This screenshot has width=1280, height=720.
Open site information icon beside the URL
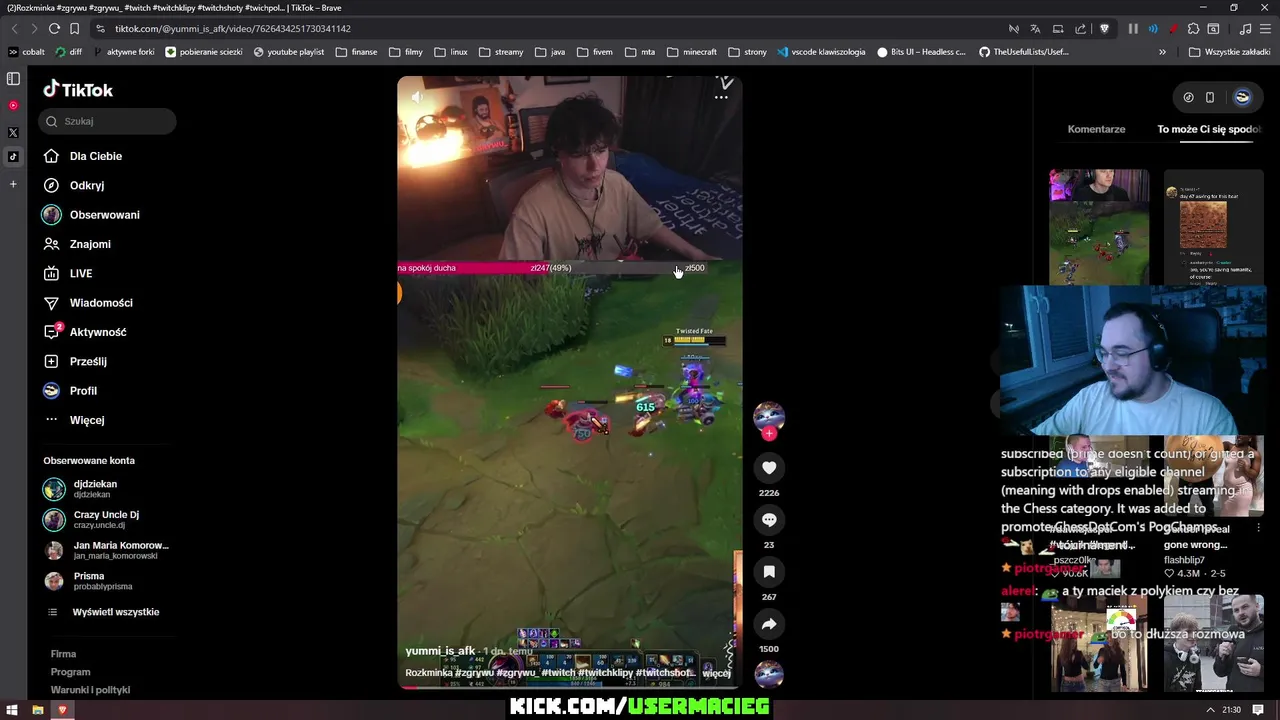[x=100, y=29]
